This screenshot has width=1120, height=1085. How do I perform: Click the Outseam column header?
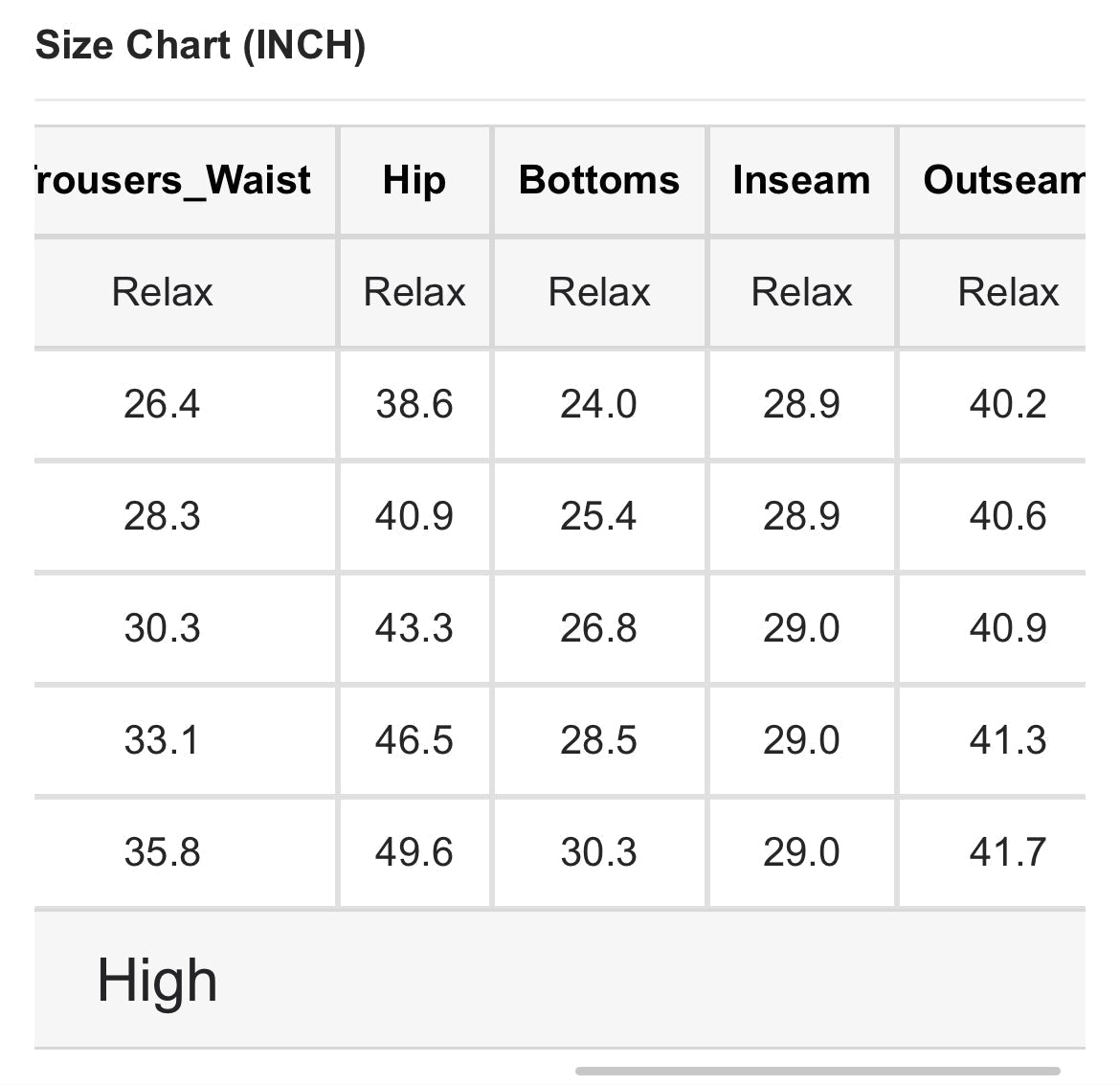[x=1003, y=180]
